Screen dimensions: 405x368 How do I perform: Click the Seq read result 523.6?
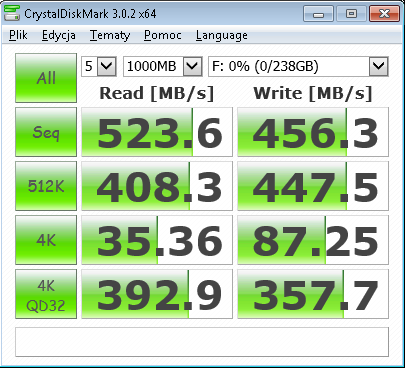157,132
